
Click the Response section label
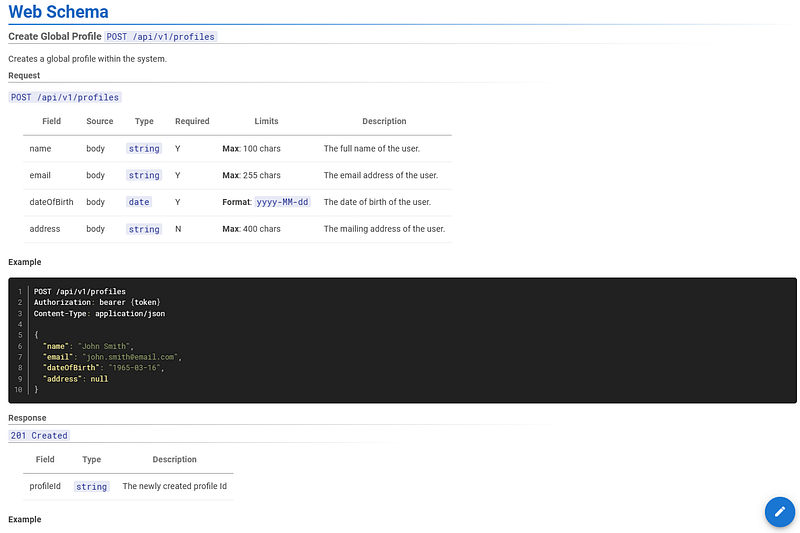coord(27,418)
